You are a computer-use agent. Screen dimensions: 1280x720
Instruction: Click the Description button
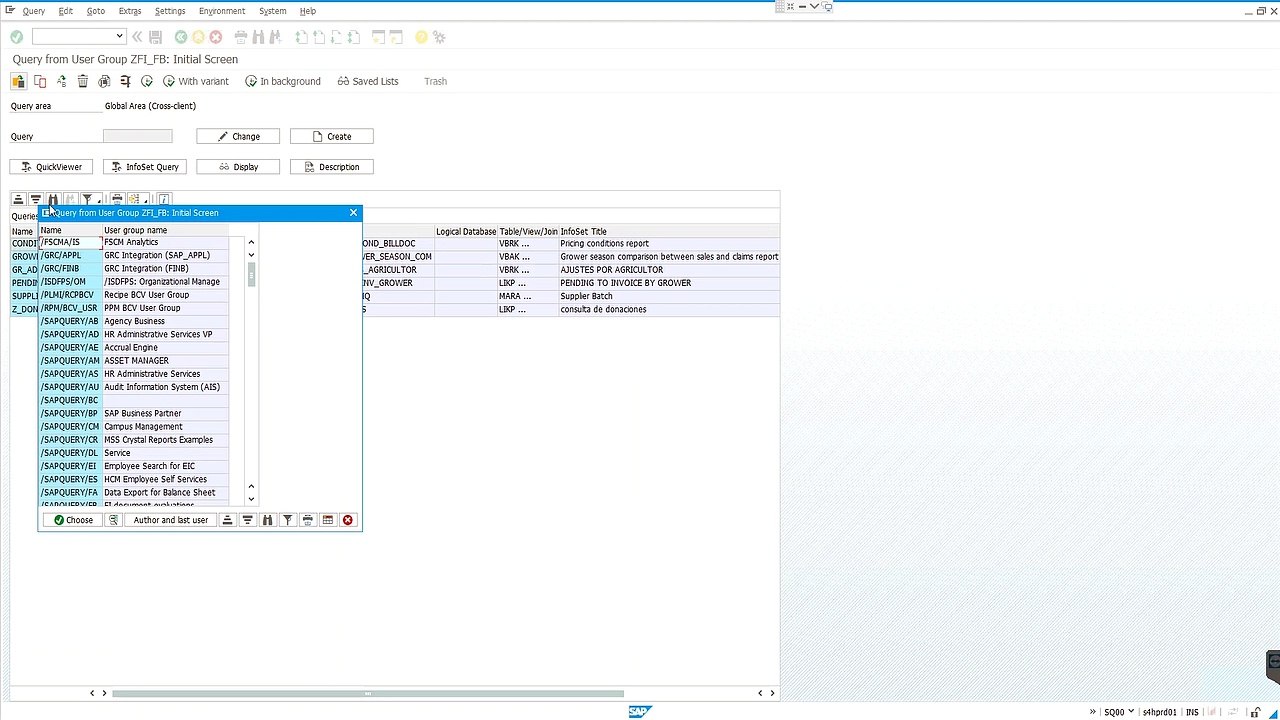coord(332,166)
